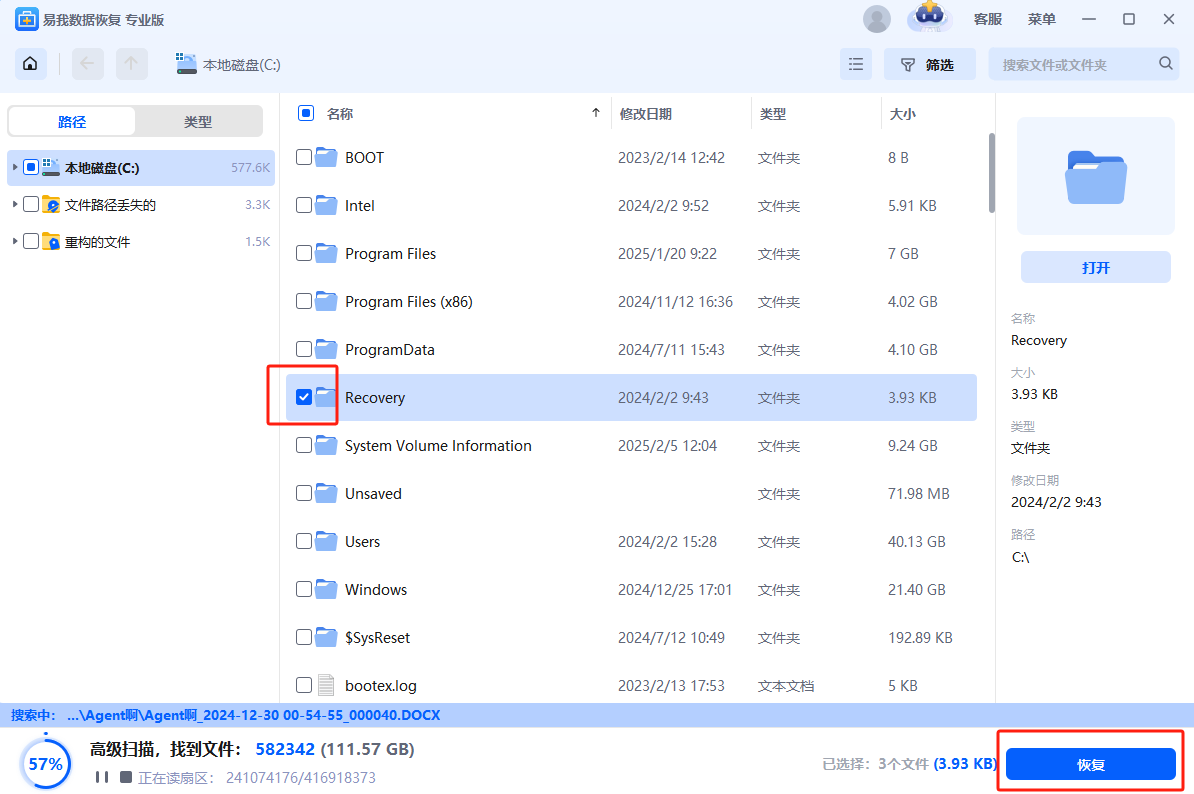Select the System Volume Information row name
Image resolution: width=1194 pixels, height=794 pixels.
click(x=438, y=445)
